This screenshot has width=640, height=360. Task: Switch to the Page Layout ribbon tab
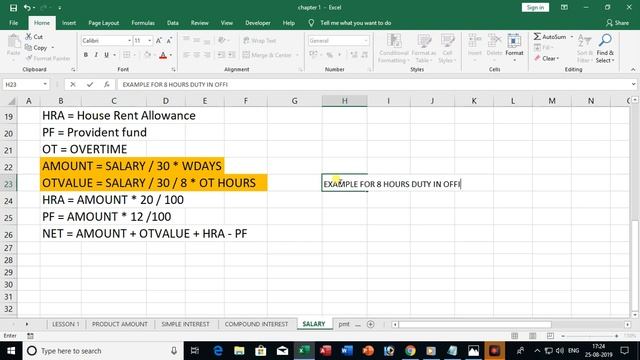pyautogui.click(x=104, y=23)
